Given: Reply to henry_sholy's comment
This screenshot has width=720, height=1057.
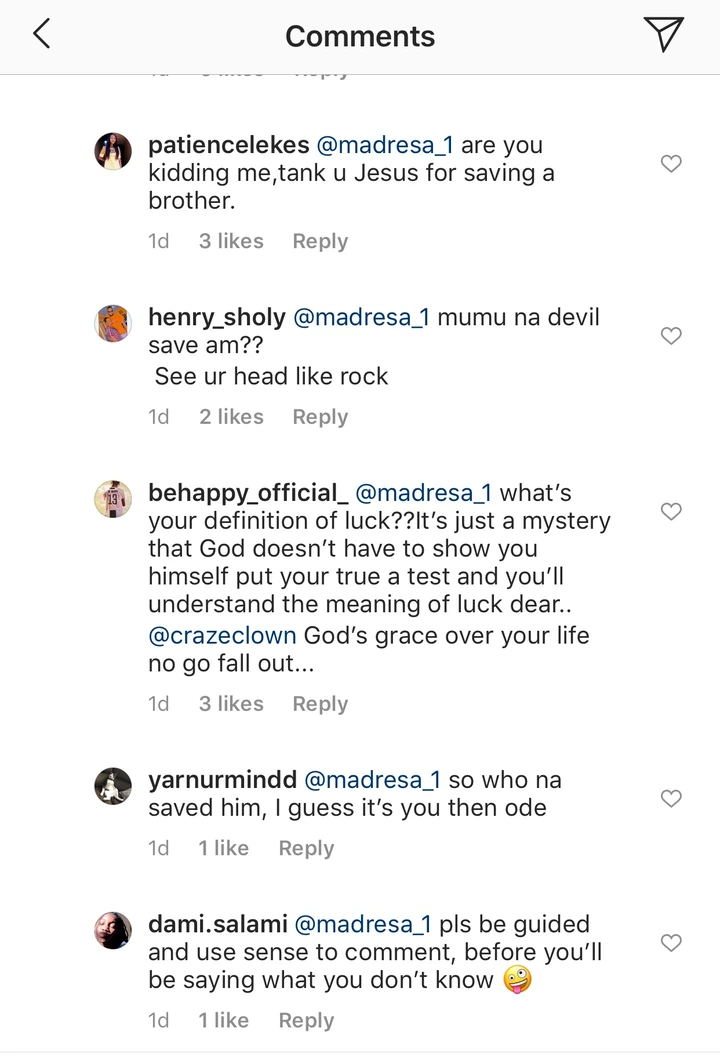Looking at the screenshot, I should coord(320,417).
